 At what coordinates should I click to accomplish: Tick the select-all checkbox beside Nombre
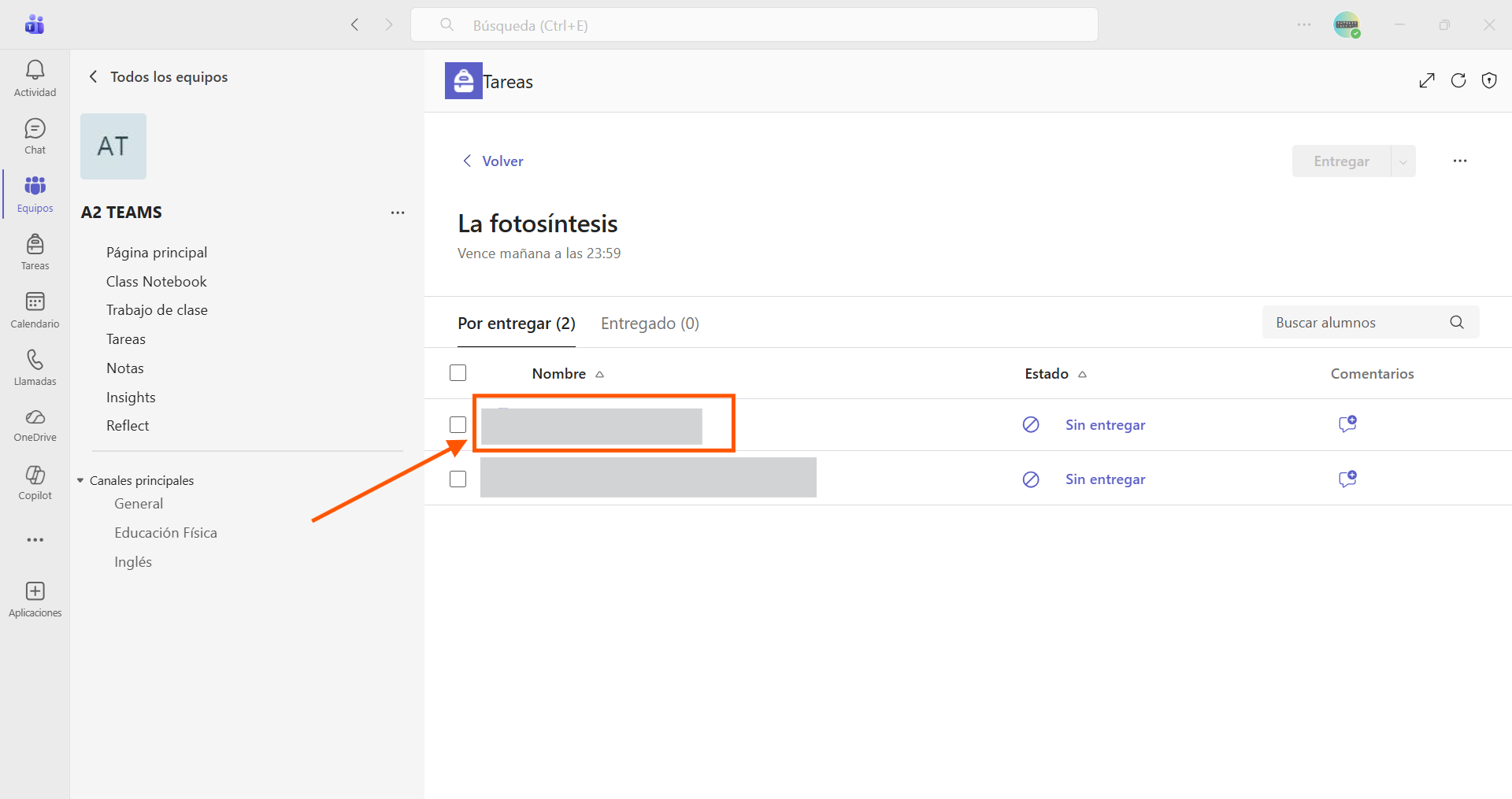coord(458,373)
